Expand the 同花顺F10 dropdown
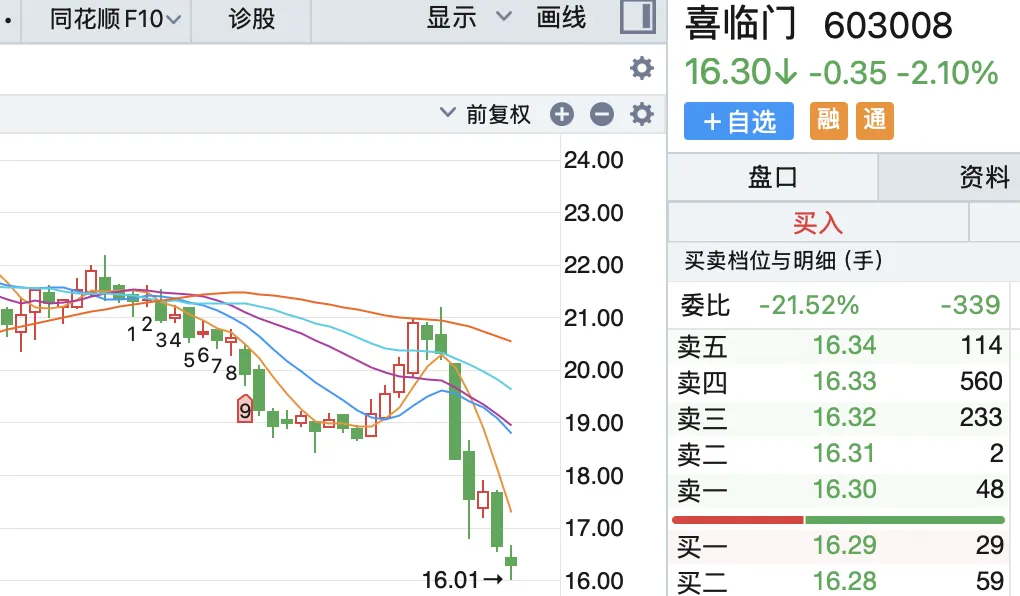The image size is (1020, 596). pyautogui.click(x=110, y=18)
